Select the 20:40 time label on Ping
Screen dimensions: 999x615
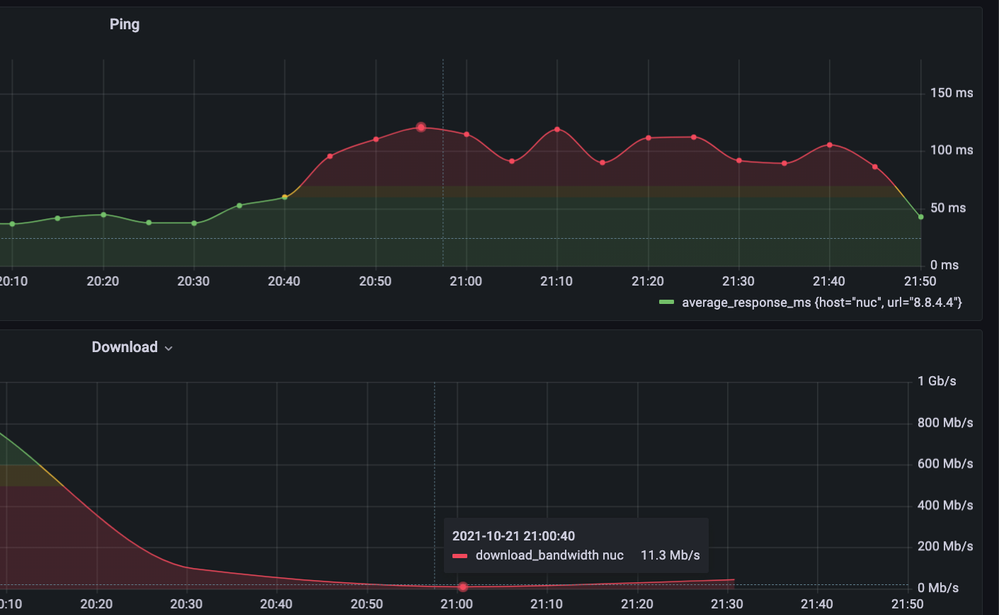click(x=284, y=281)
